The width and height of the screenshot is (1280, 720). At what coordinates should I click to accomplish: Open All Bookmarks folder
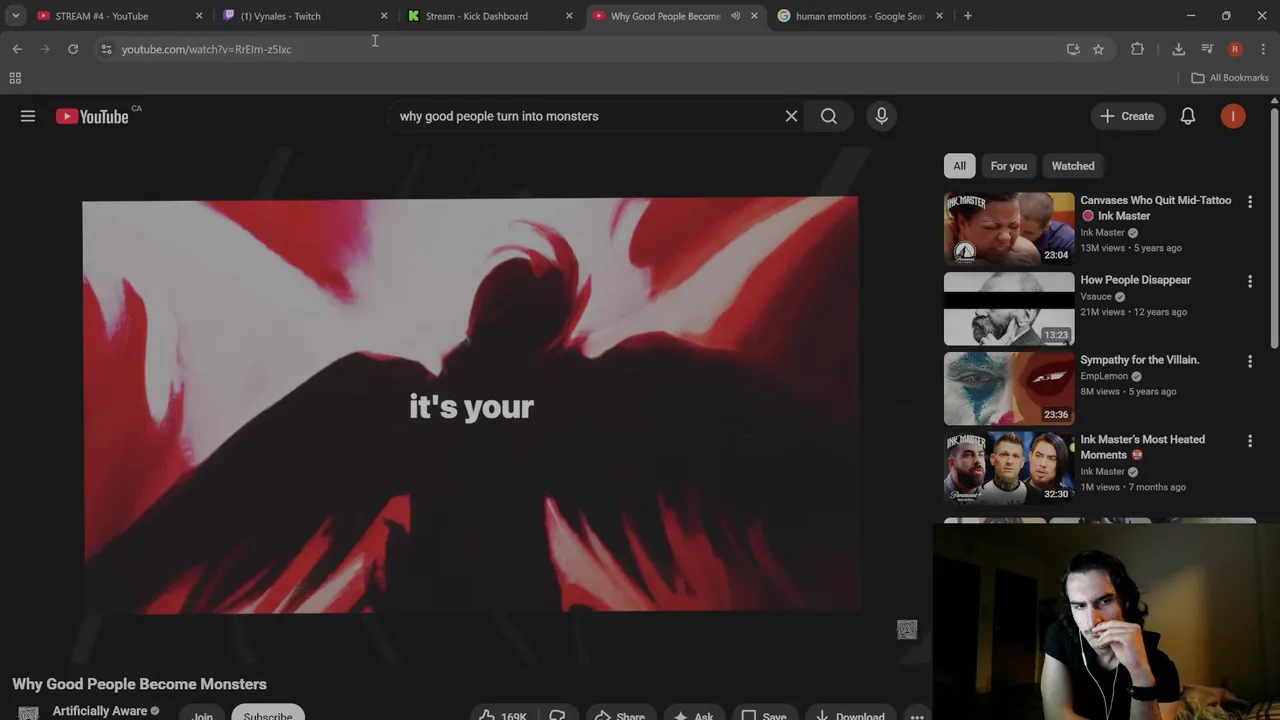(x=1230, y=78)
